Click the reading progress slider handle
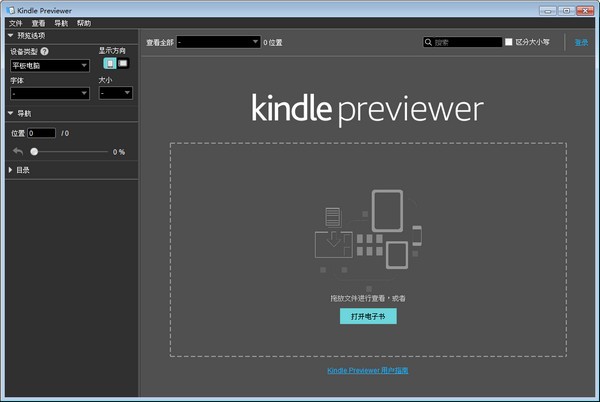600x402 pixels. 34,152
